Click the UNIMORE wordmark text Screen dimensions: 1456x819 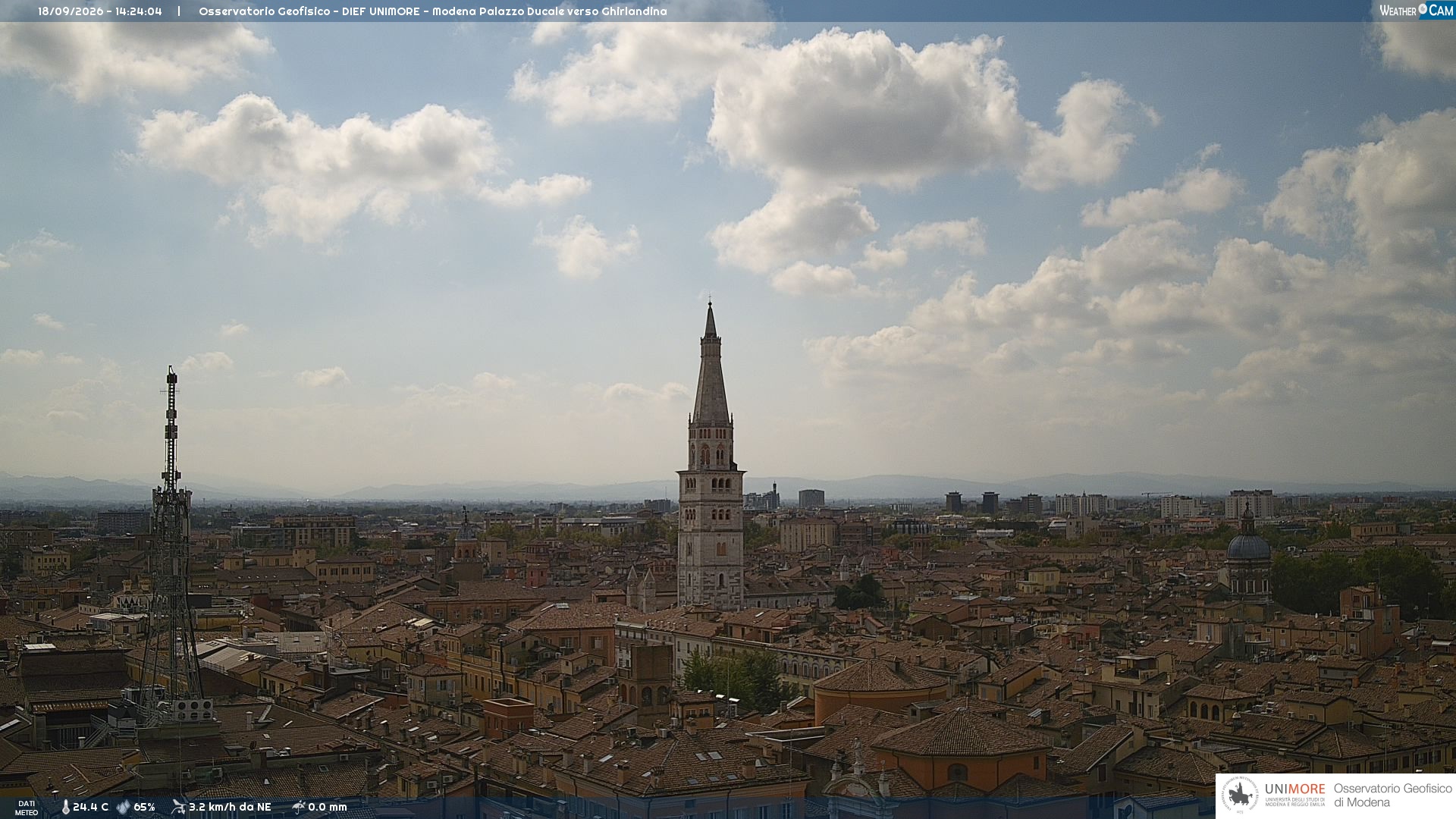click(x=1294, y=789)
